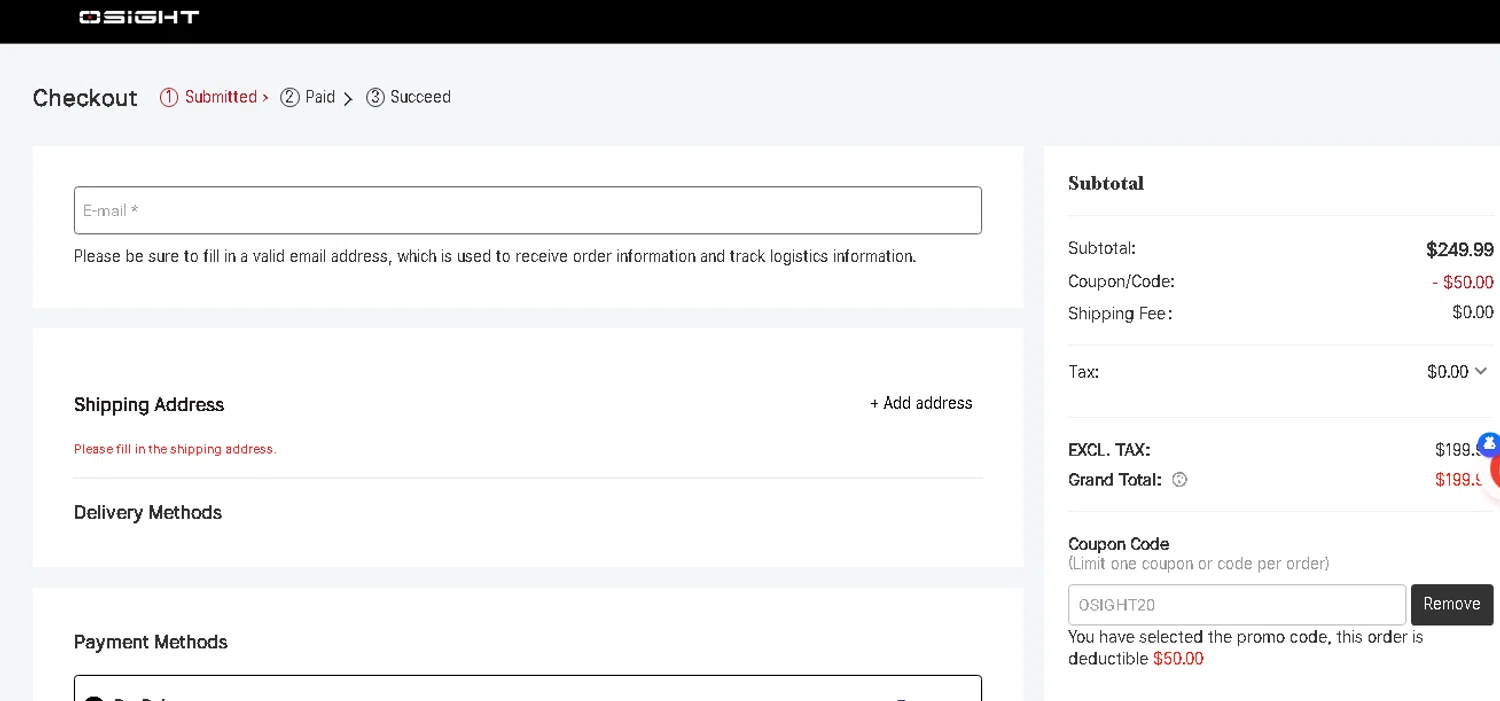Click the valid email address notice text
Image resolution: width=1500 pixels, height=701 pixels.
click(495, 256)
